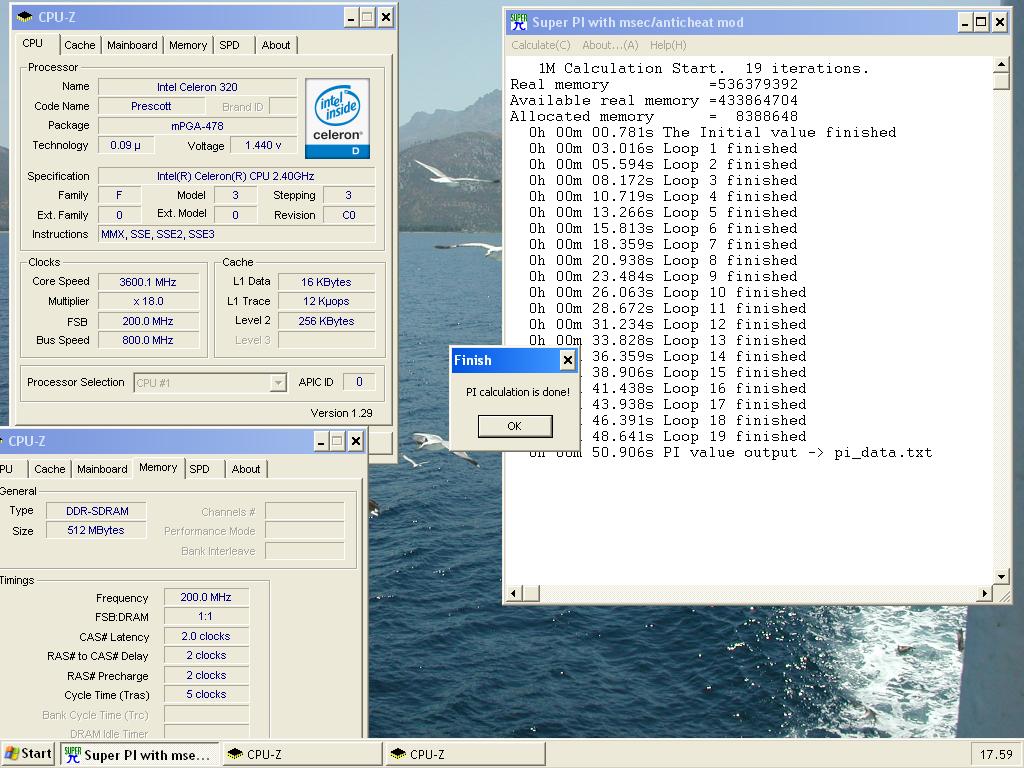Click the Intel Inside Celeron logo

pos(337,119)
